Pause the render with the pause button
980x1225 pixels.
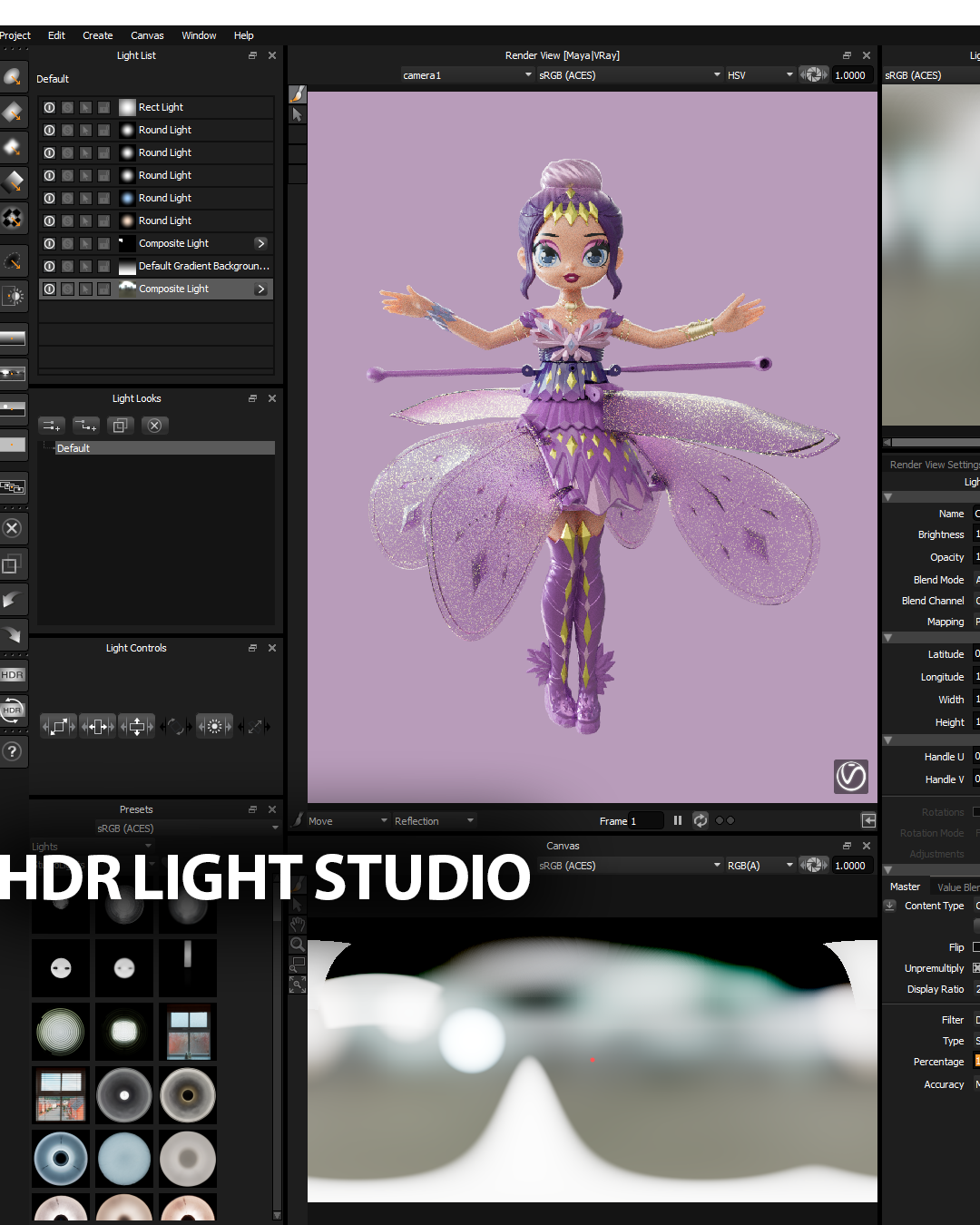[678, 820]
